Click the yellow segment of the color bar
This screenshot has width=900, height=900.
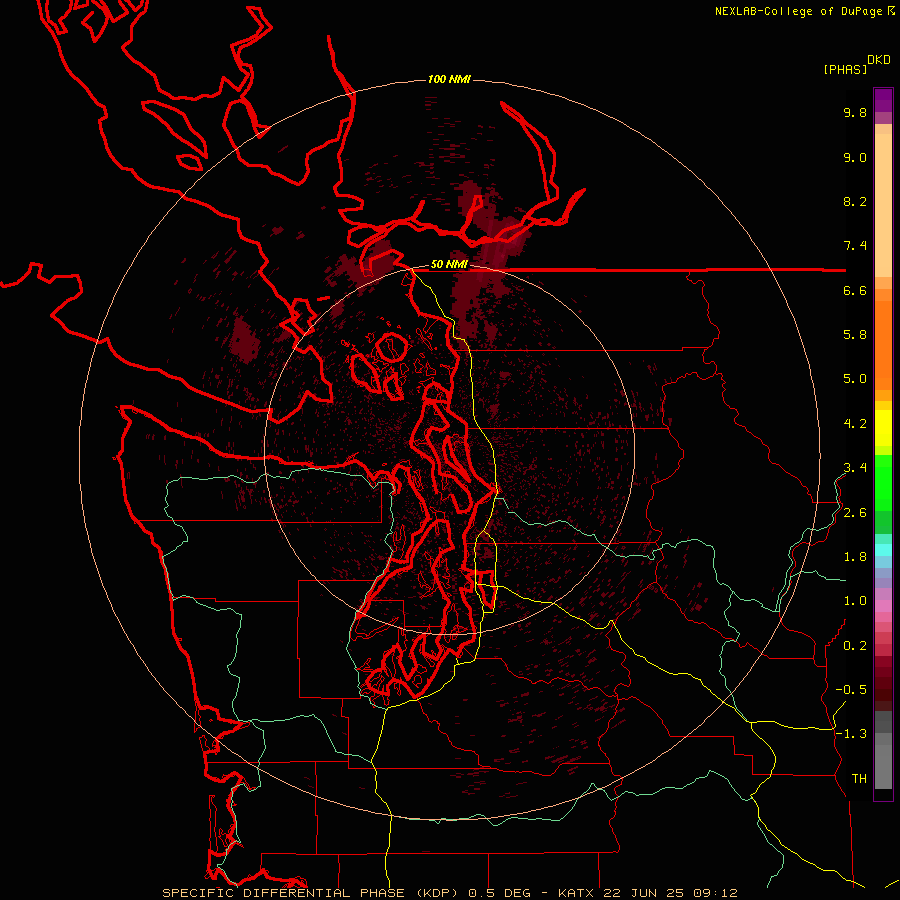(883, 428)
